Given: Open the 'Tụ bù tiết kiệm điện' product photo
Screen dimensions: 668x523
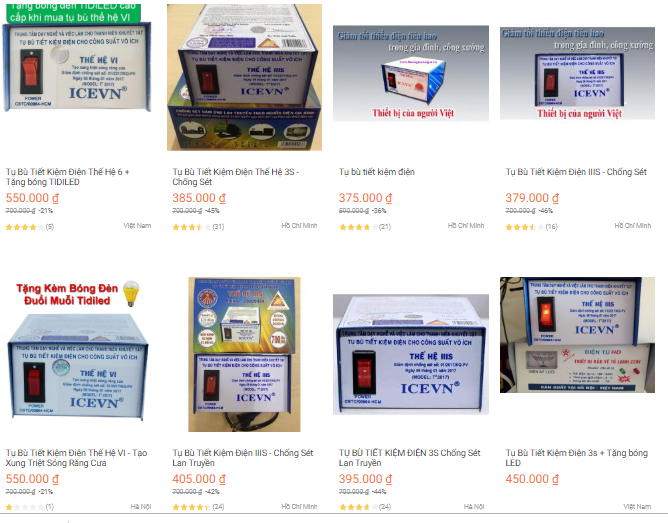Looking at the screenshot, I should pyautogui.click(x=411, y=73).
